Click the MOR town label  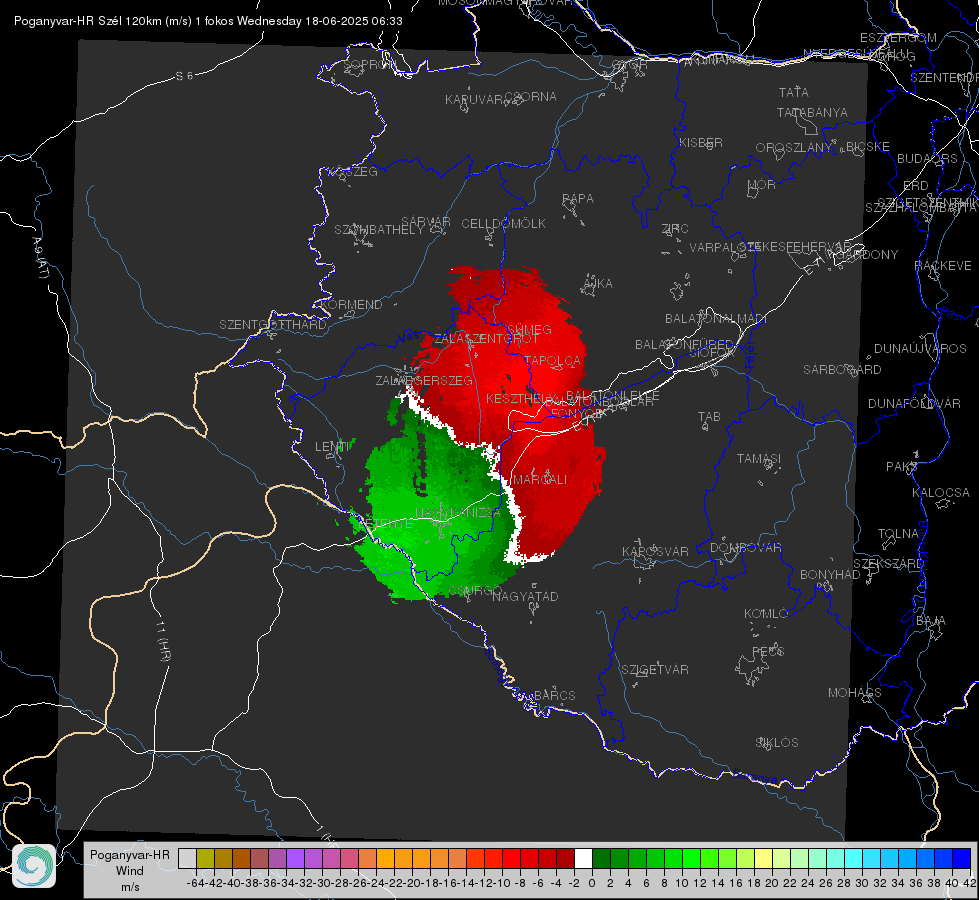(762, 184)
